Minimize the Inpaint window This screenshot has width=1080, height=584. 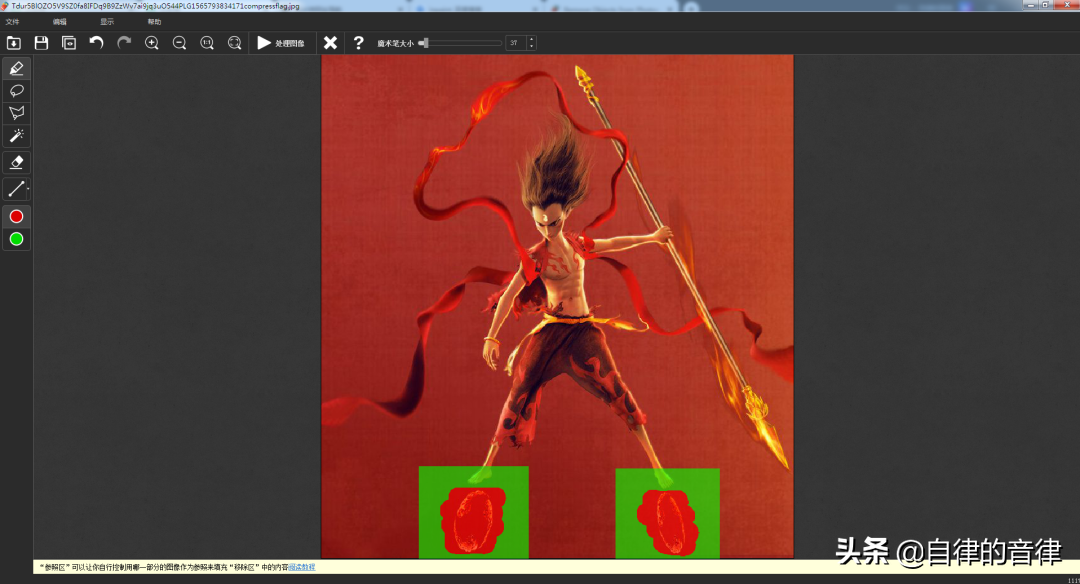(x=1030, y=5)
